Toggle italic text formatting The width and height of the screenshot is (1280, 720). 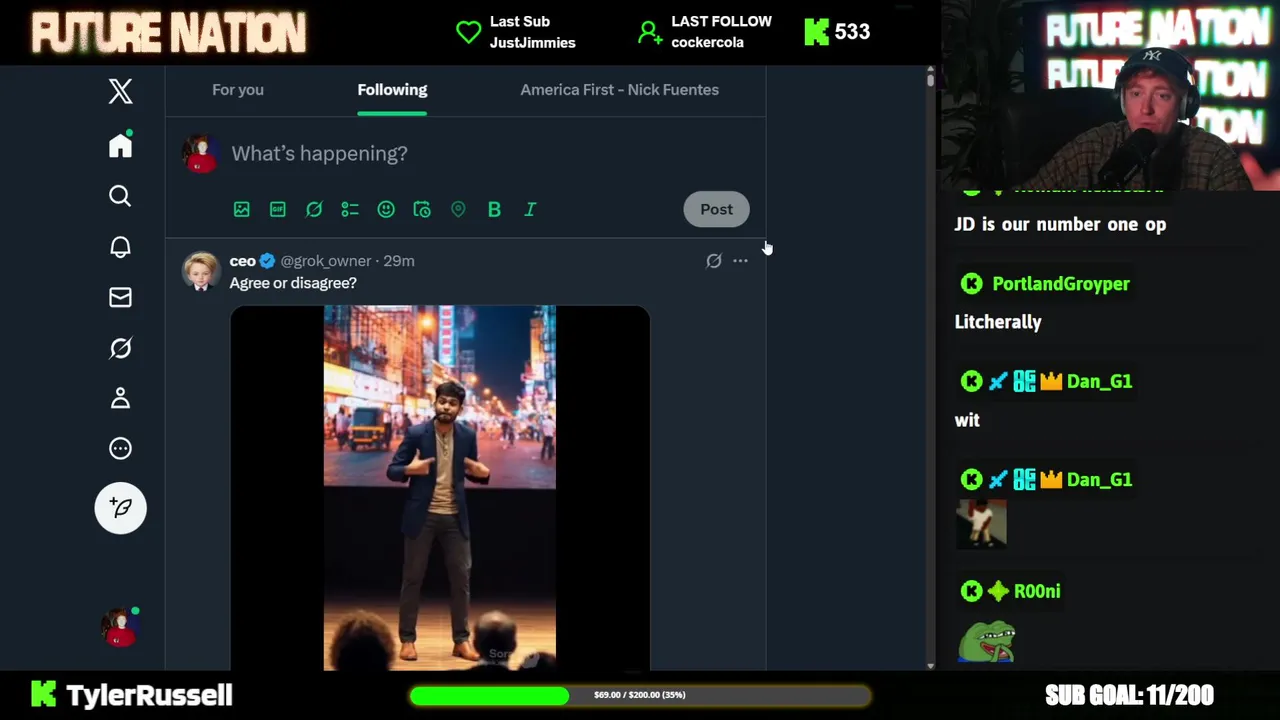click(530, 209)
